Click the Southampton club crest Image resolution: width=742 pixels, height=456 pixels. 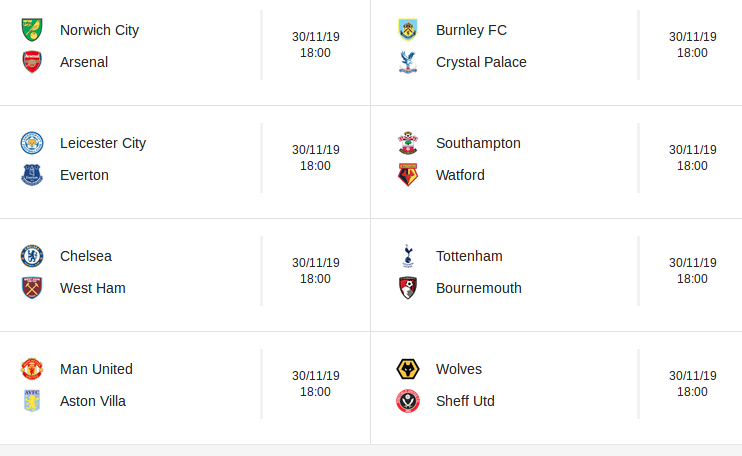click(x=408, y=143)
